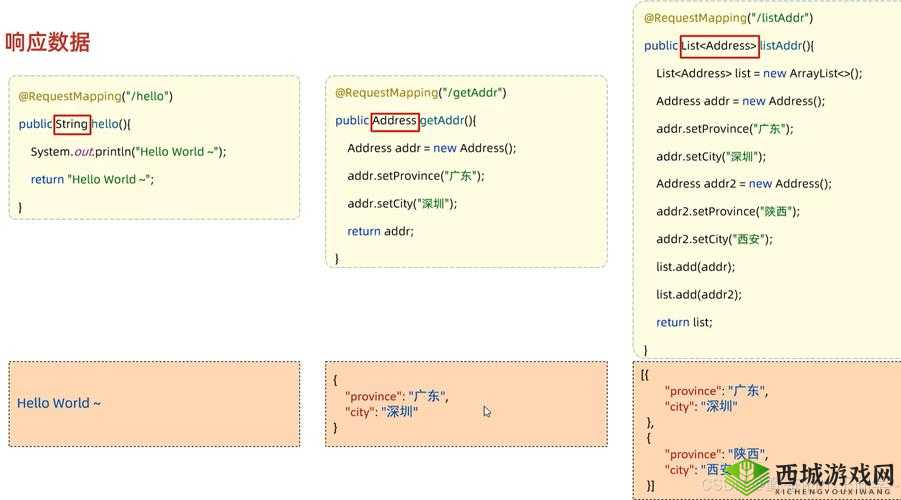Click the addr2.setProvince("陕西") line

[x=728, y=212]
